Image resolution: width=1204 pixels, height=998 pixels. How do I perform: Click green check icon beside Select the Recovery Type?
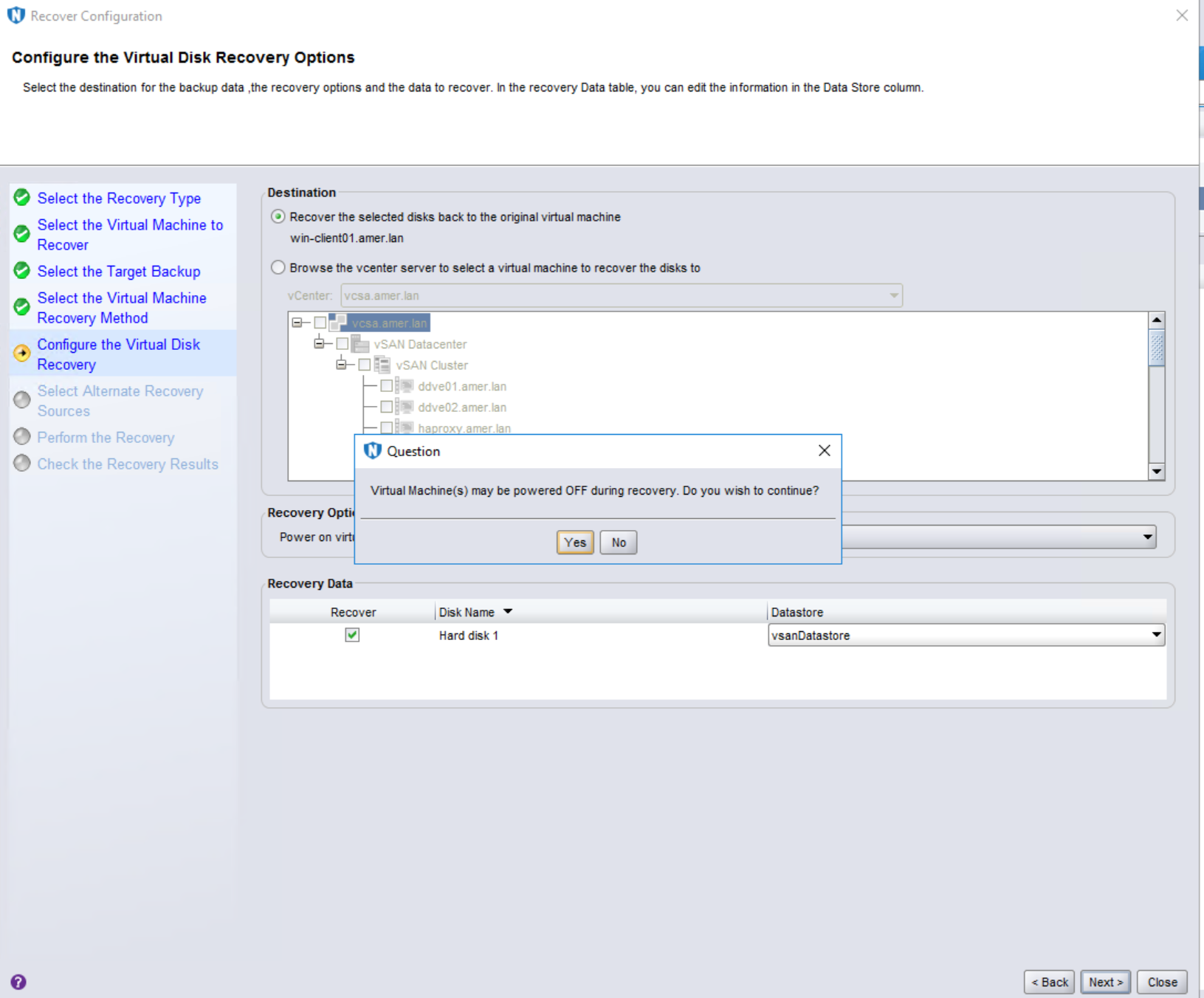22,197
